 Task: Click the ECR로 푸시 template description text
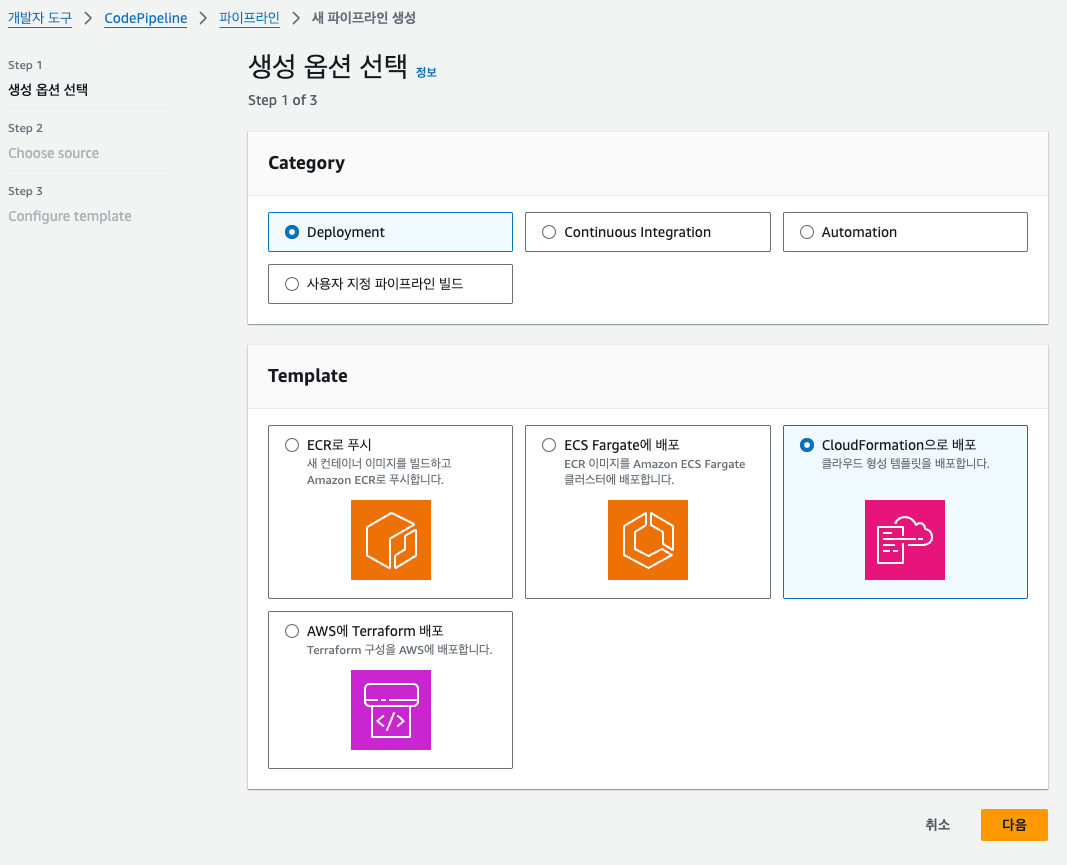pyautogui.click(x=379, y=472)
